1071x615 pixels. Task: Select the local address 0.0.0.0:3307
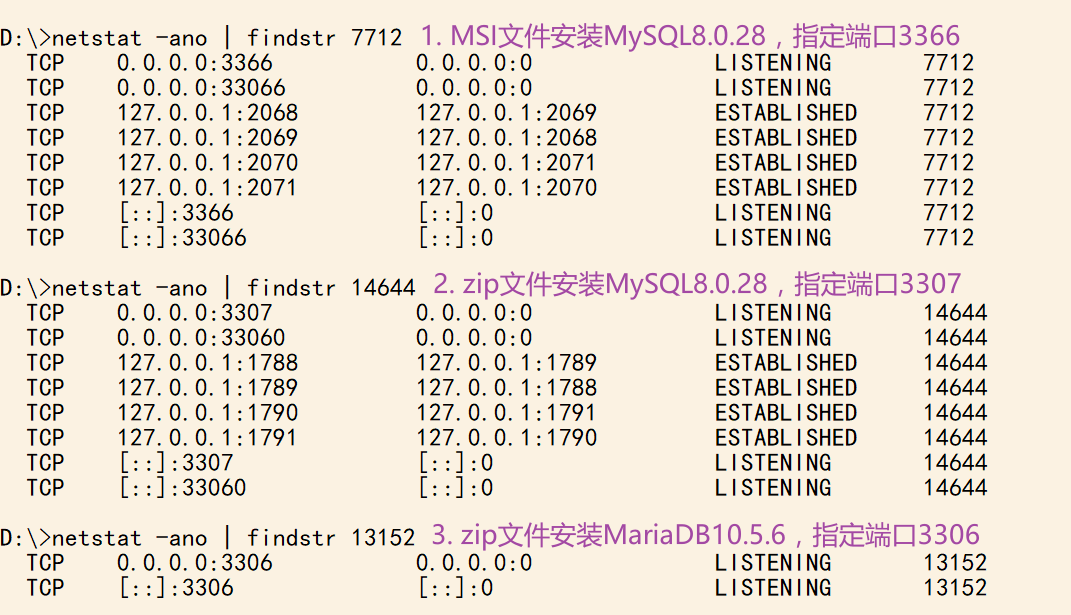(x=195, y=313)
